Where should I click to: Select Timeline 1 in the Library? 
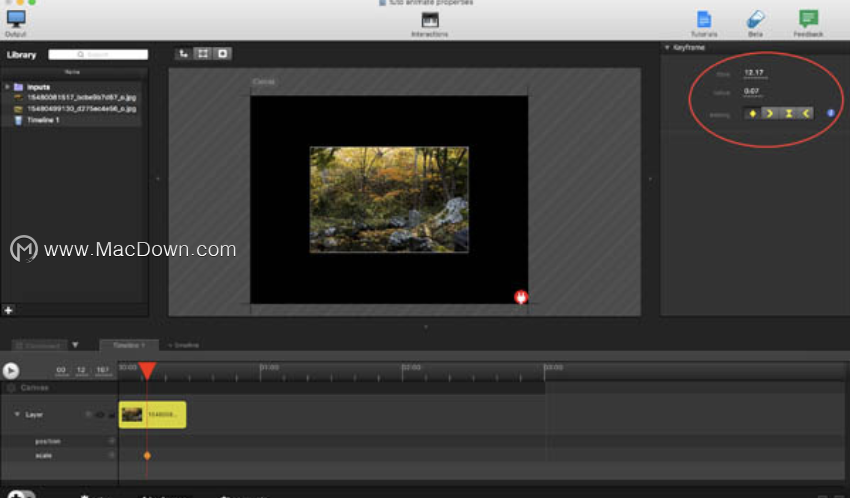coord(72,120)
